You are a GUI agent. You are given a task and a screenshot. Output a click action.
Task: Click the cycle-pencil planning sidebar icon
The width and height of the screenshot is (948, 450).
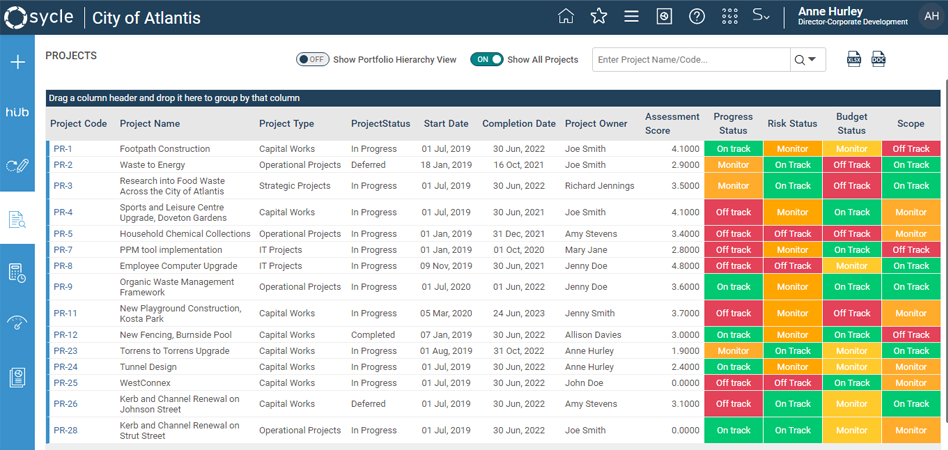click(18, 165)
